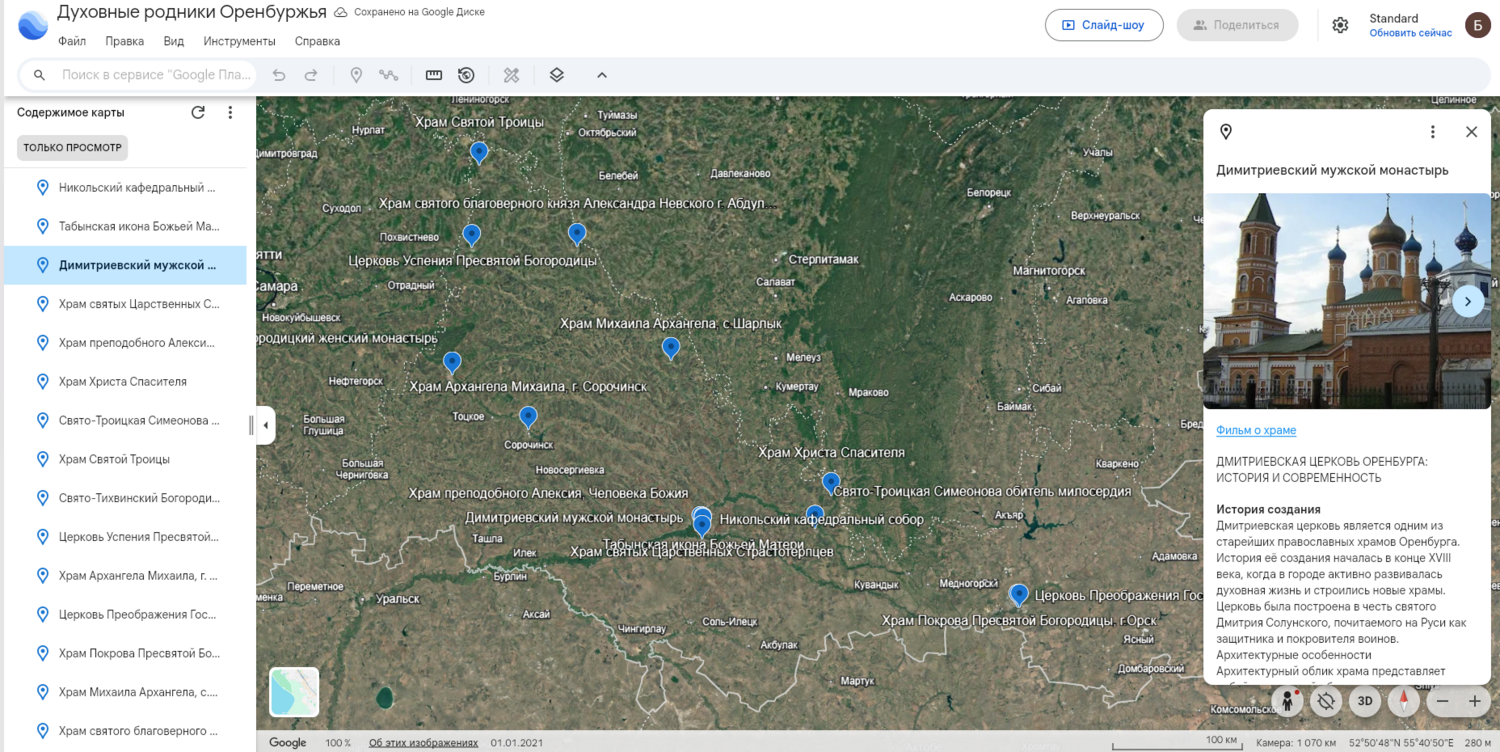Open the map layers icon

(557, 75)
